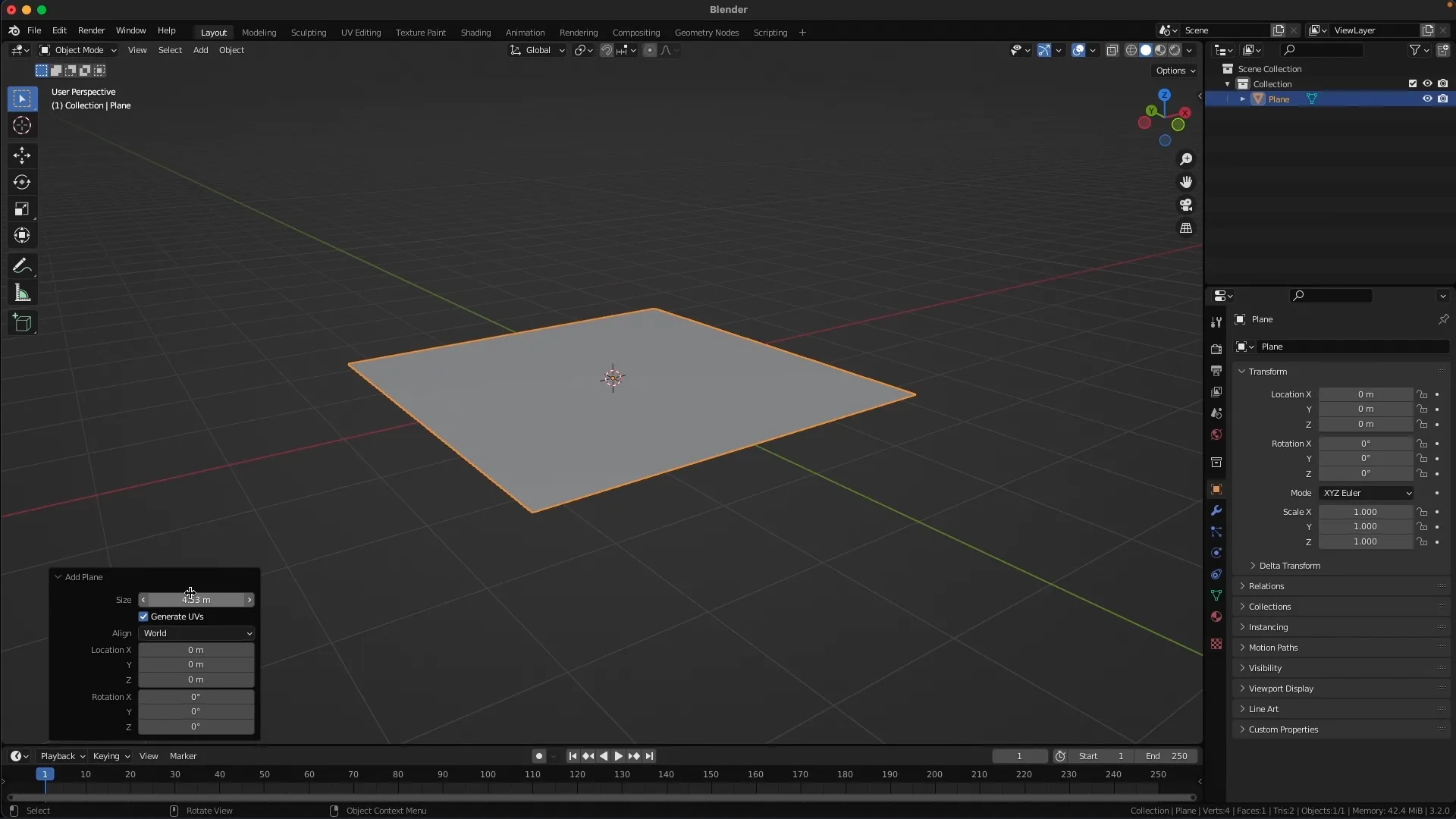Viewport: 1456px width, 819px height.
Task: Open the Material properties tab
Action: [1216, 617]
